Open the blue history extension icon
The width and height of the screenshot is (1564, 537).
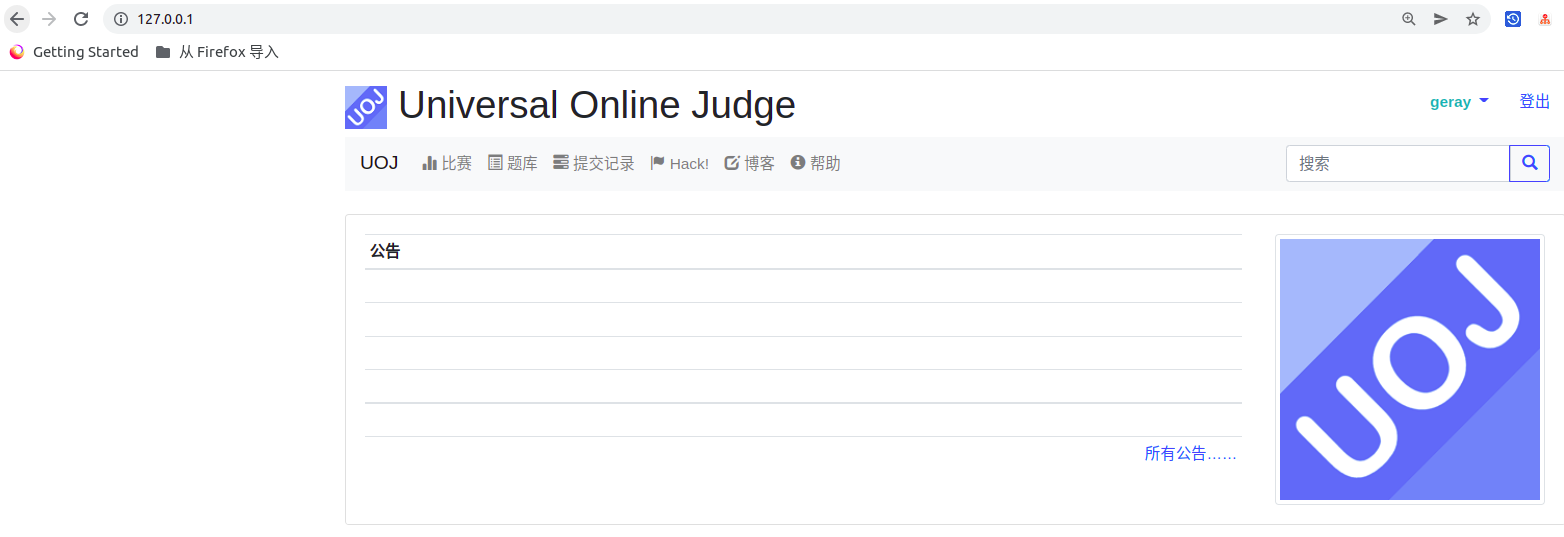tap(1513, 19)
